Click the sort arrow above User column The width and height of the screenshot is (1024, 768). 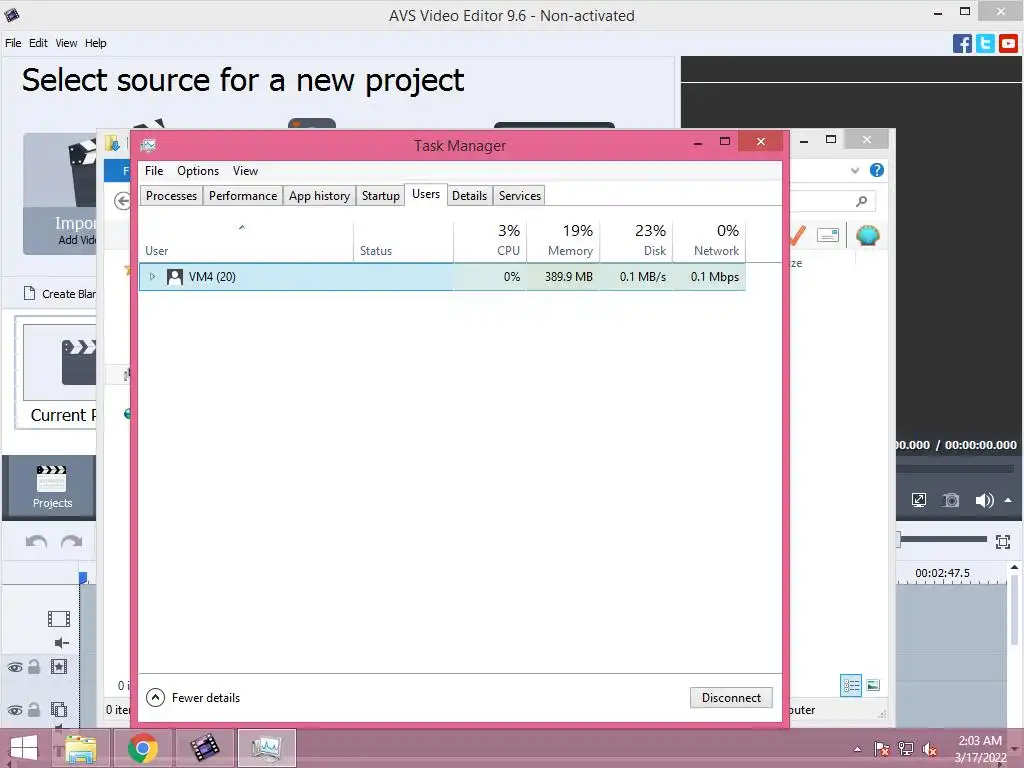[242, 227]
